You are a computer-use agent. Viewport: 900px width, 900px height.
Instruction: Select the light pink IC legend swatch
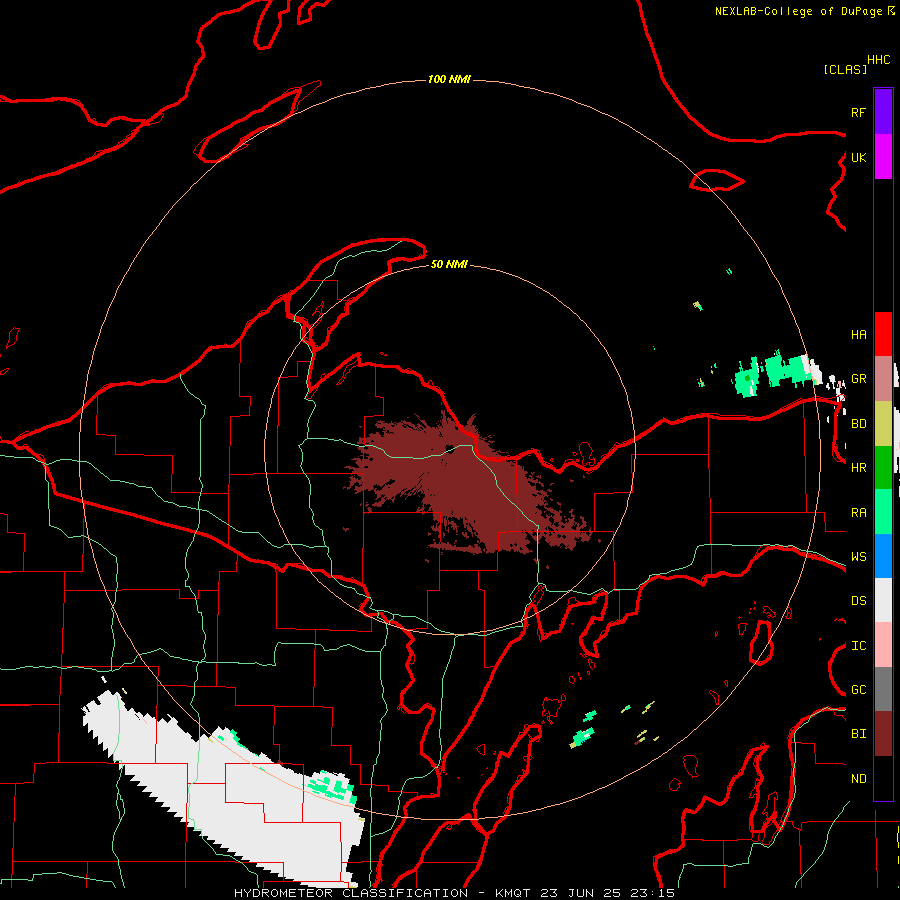pos(883,645)
